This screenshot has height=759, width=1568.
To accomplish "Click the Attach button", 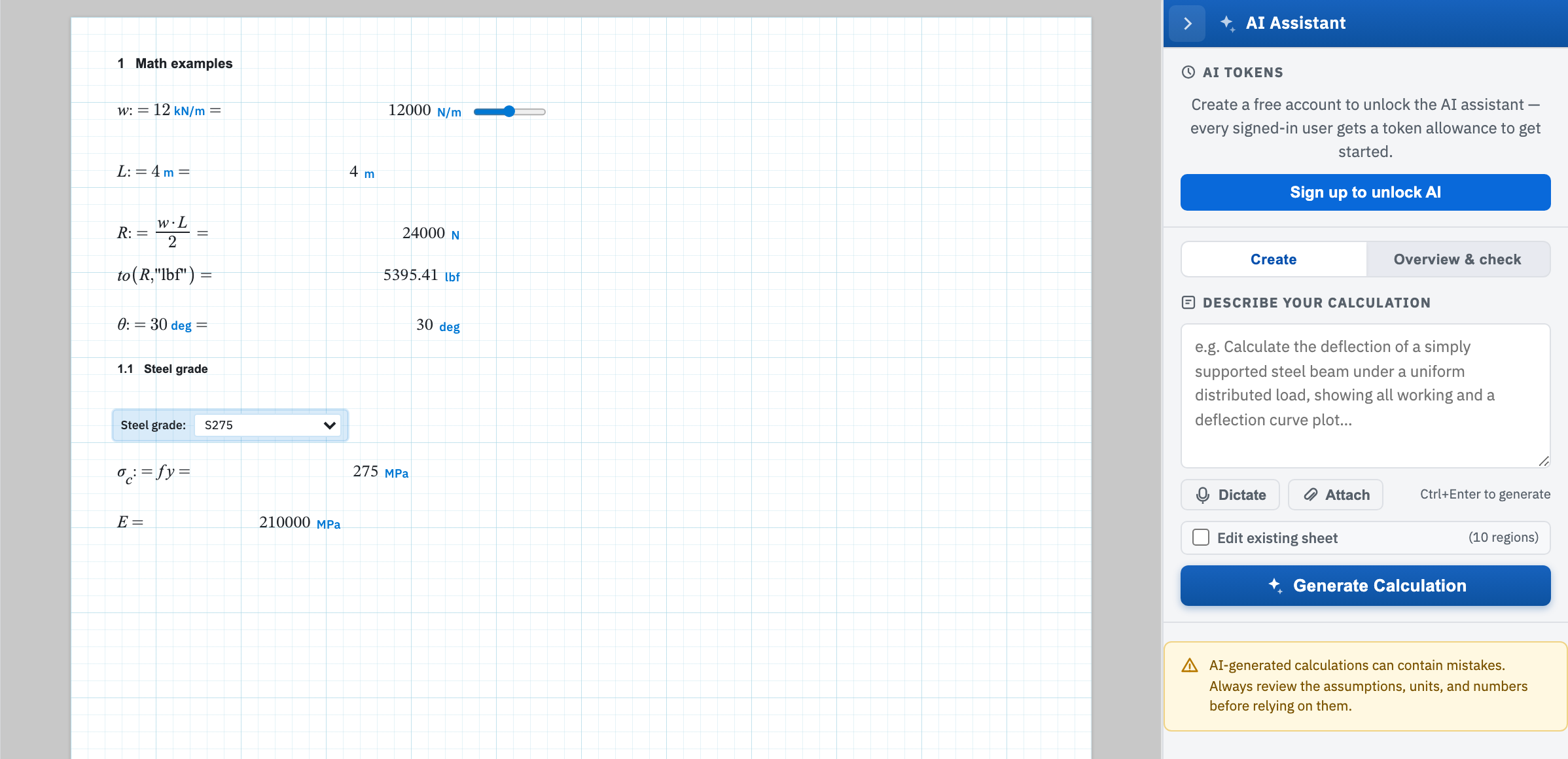I will [1336, 495].
